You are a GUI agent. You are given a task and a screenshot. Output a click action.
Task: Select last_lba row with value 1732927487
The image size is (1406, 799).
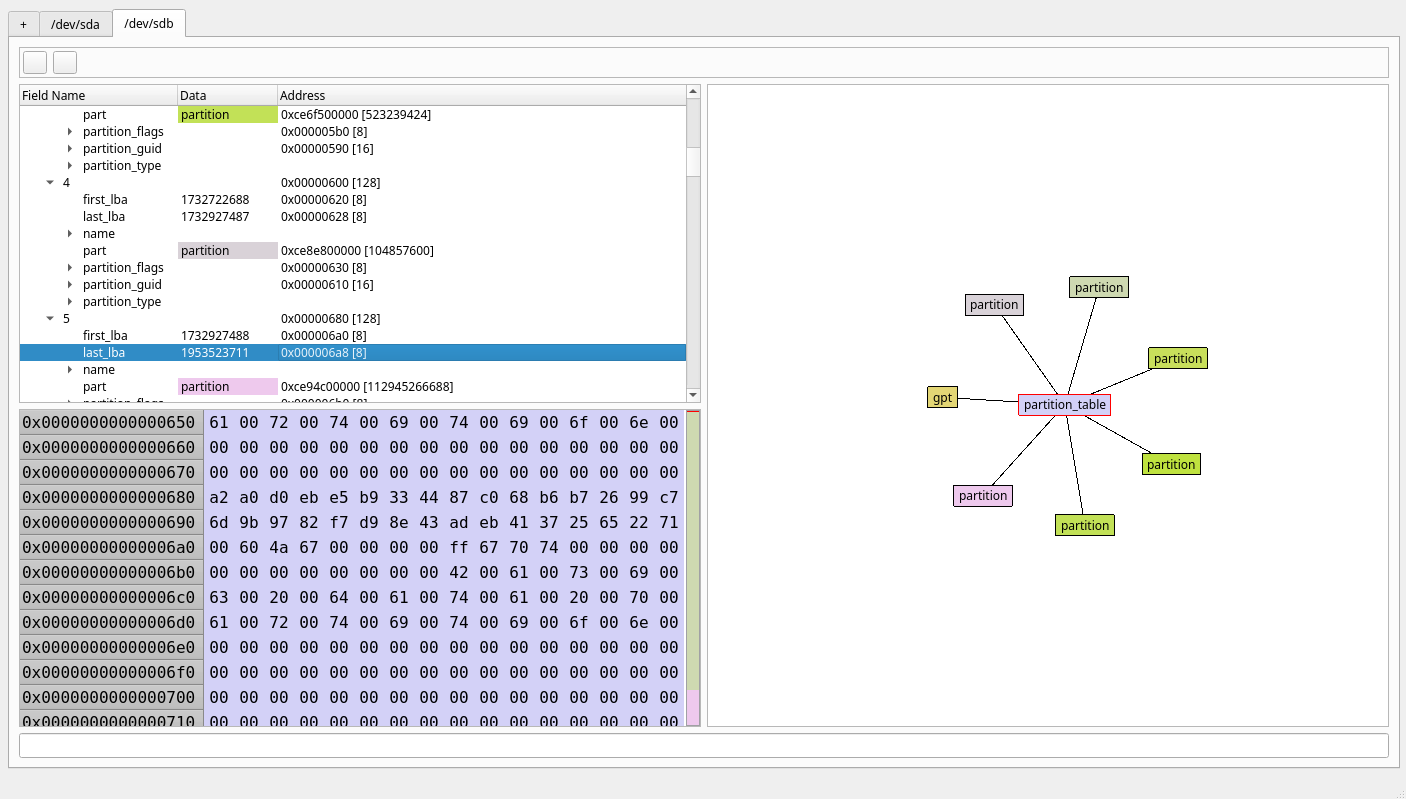(352, 217)
